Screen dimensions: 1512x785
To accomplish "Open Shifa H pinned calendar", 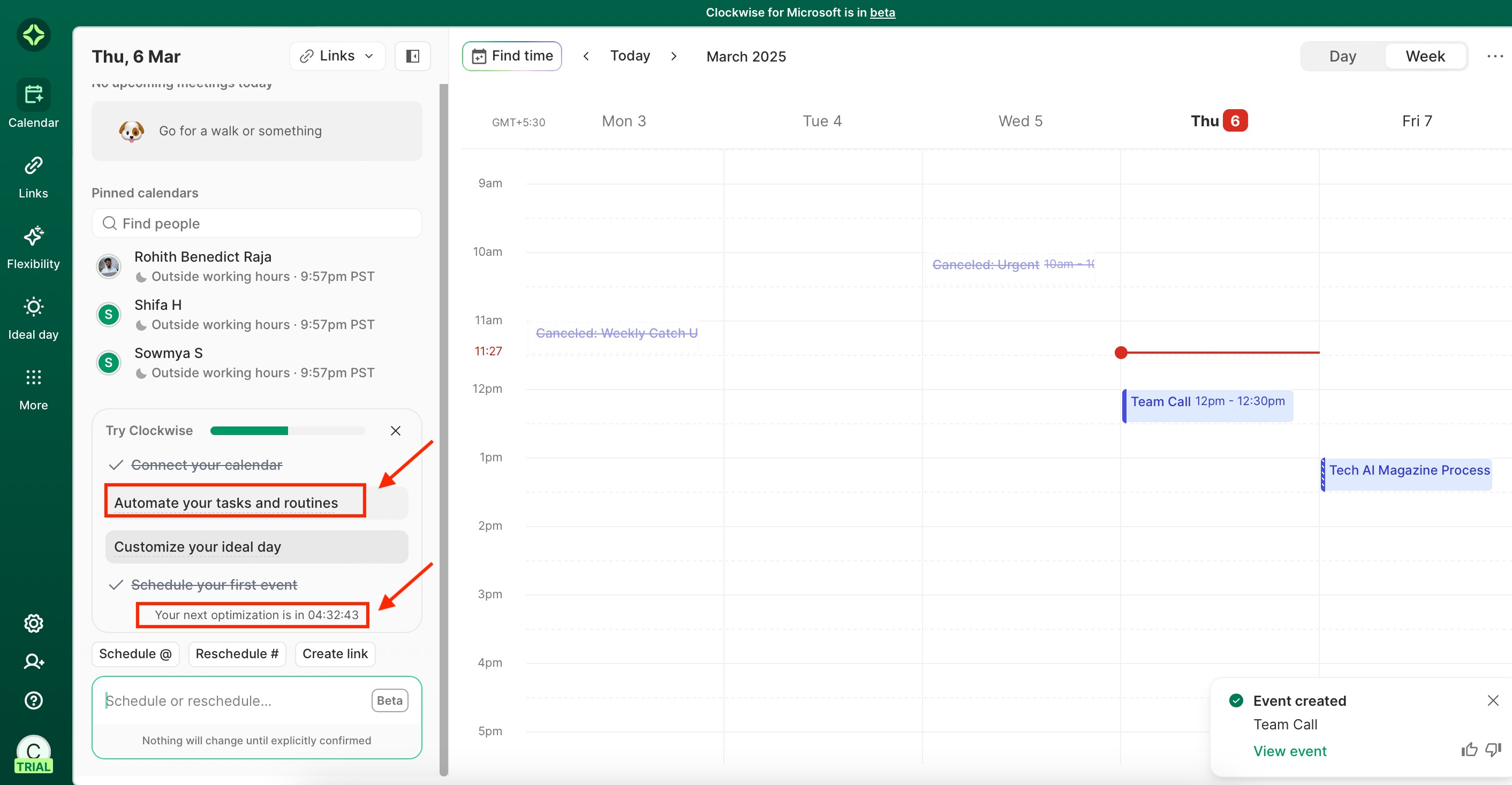I will (256, 315).
